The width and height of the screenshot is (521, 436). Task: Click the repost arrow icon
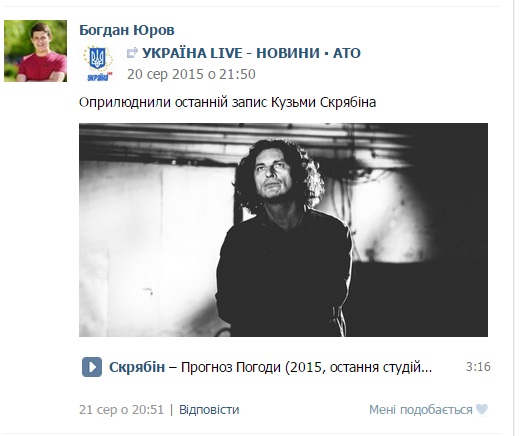pyautogui.click(x=132, y=53)
